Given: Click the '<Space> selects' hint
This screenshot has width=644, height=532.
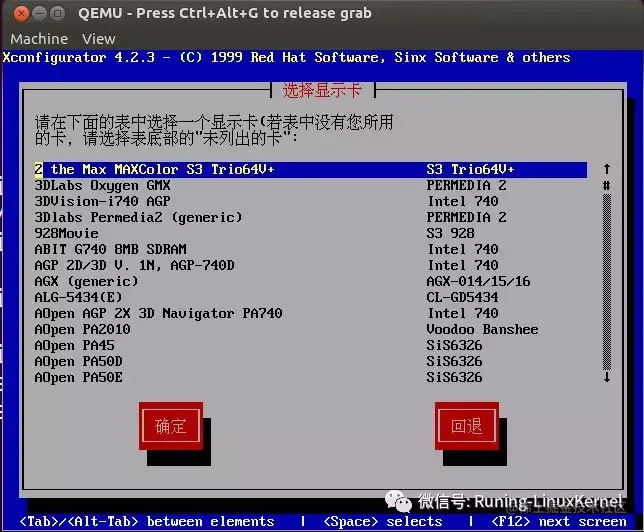Looking at the screenshot, I should tap(383, 522).
